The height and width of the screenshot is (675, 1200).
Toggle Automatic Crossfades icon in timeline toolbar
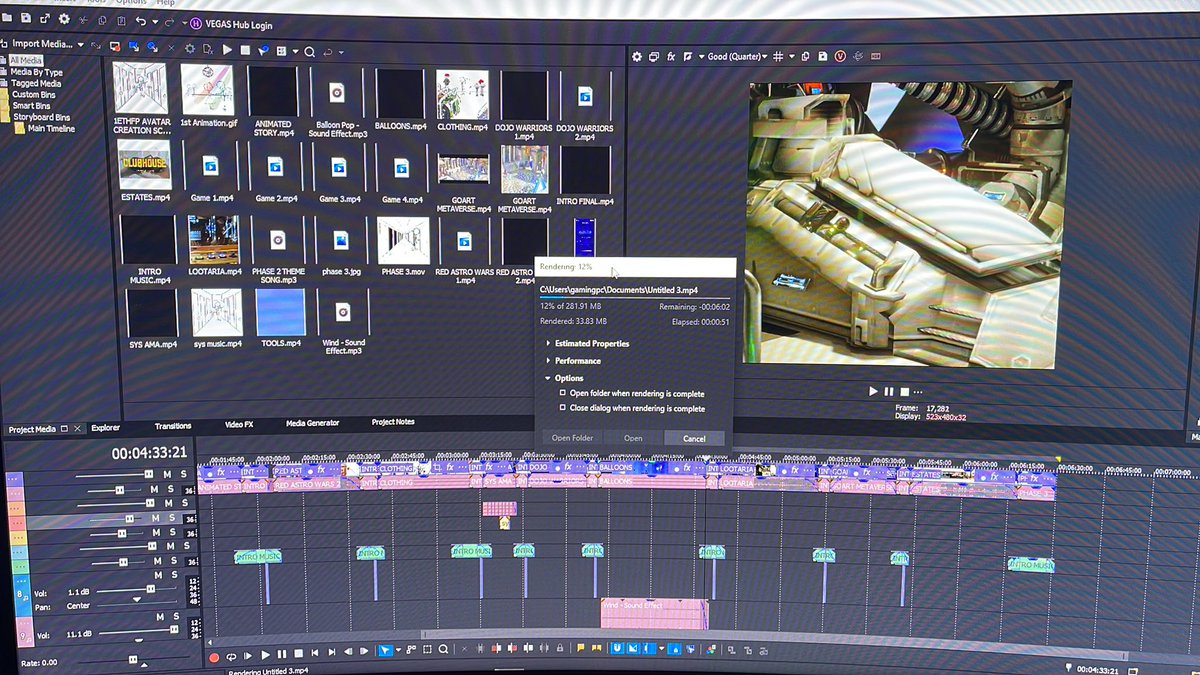[633, 647]
